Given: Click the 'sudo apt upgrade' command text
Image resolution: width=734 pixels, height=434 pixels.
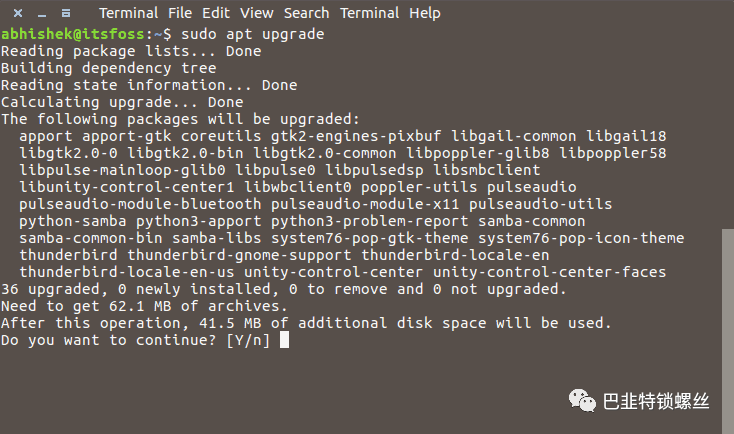Looking at the screenshot, I should pyautogui.click(x=253, y=34).
